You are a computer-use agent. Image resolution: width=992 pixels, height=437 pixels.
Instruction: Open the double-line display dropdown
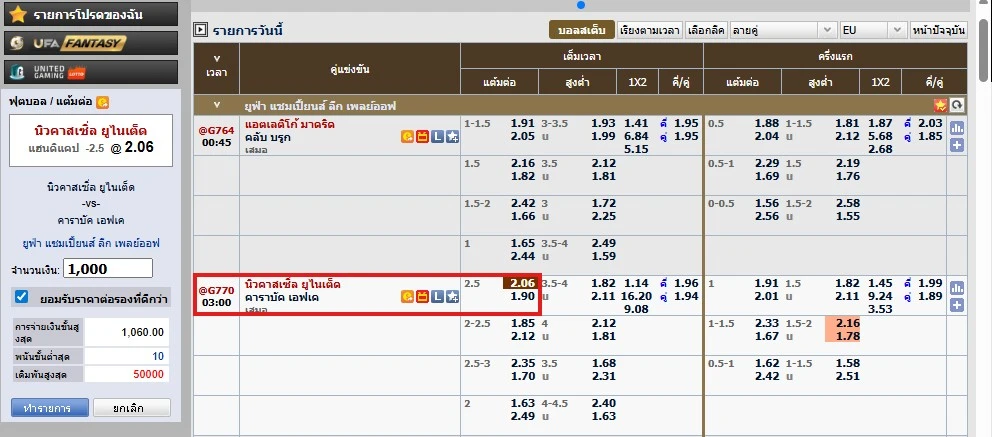783,30
